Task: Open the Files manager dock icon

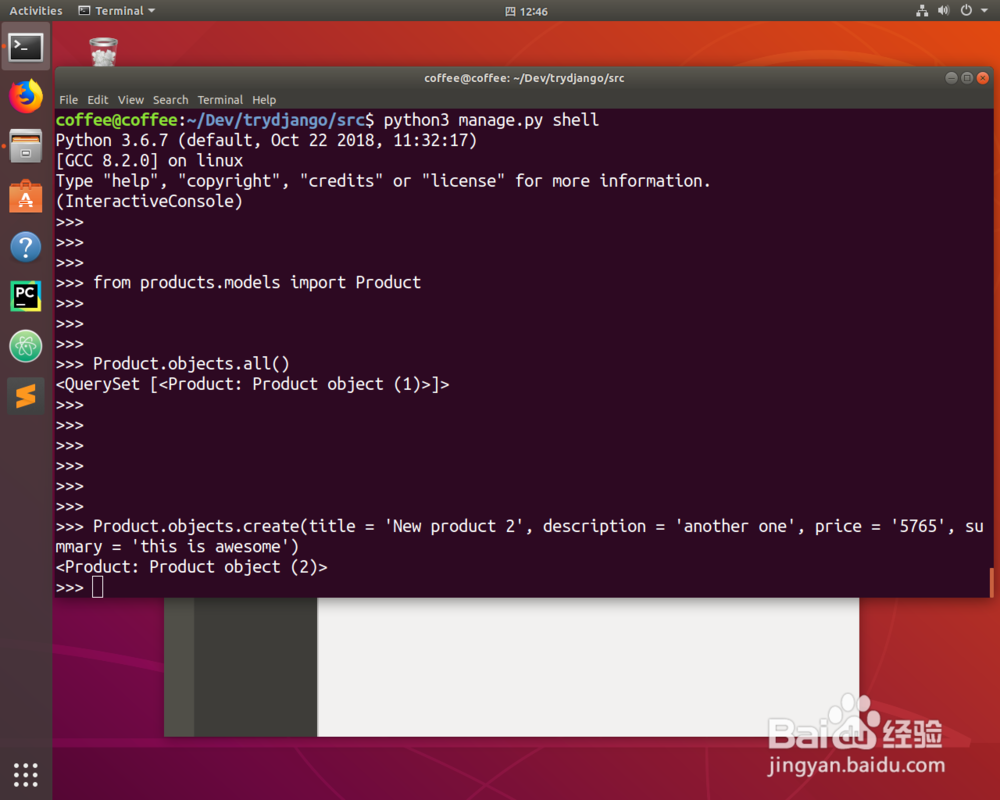Action: click(26, 146)
